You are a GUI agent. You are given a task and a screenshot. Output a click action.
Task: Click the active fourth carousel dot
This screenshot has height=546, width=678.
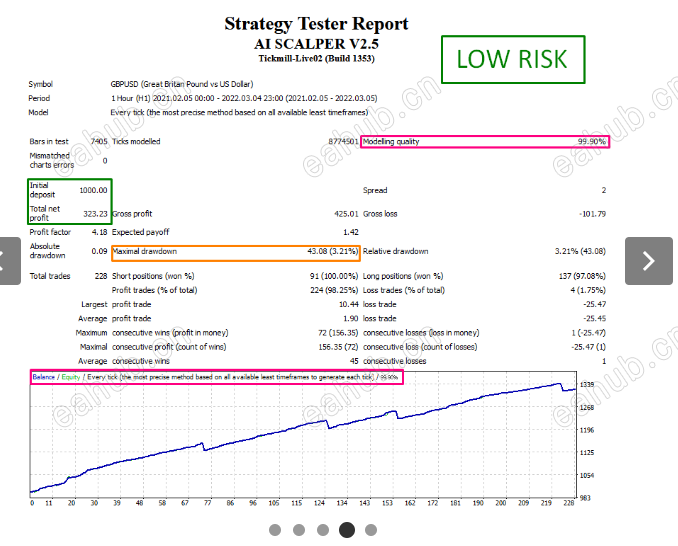click(347, 530)
